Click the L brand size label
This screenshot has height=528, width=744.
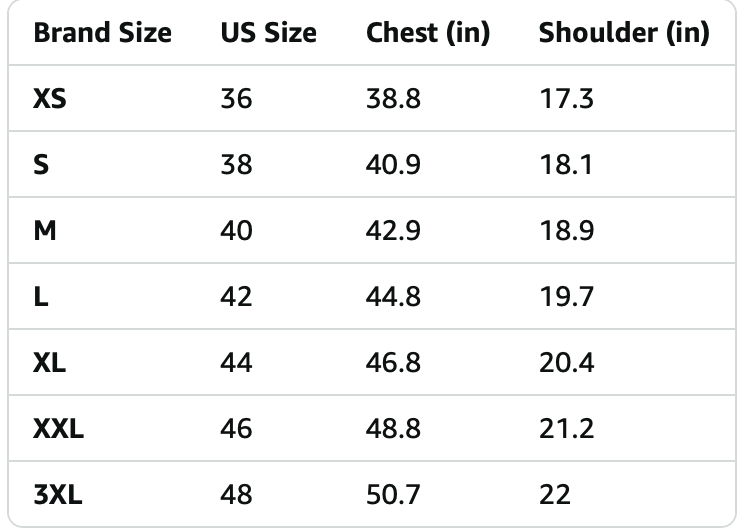(x=41, y=296)
